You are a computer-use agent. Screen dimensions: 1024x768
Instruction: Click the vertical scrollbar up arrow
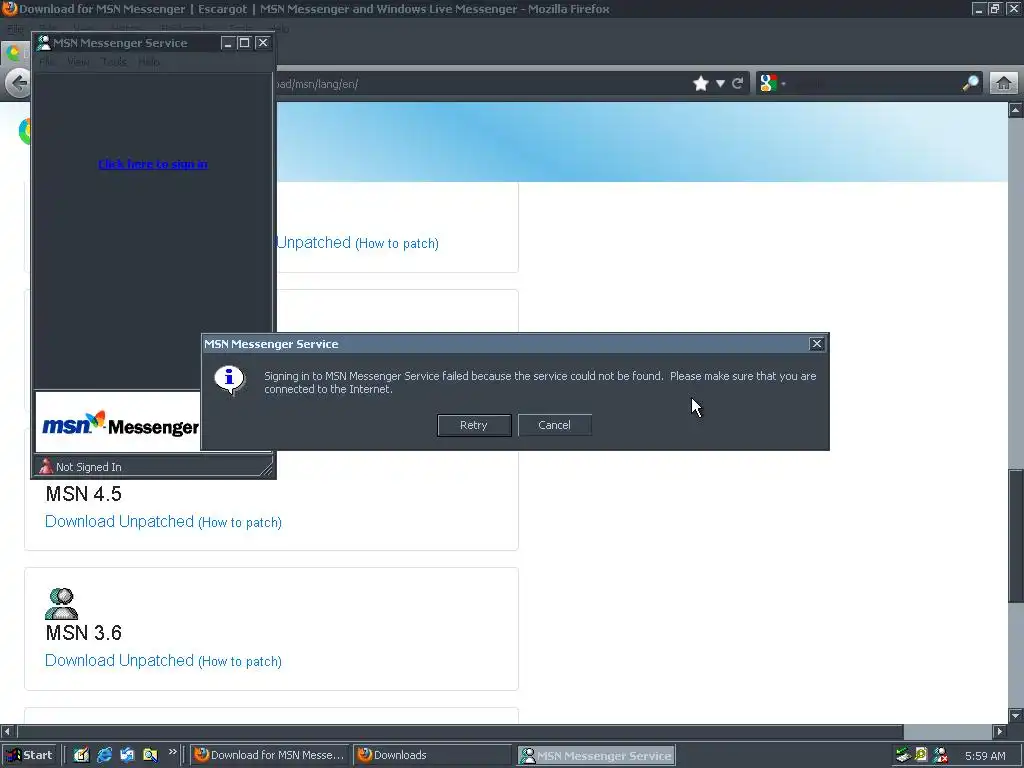(x=1016, y=110)
